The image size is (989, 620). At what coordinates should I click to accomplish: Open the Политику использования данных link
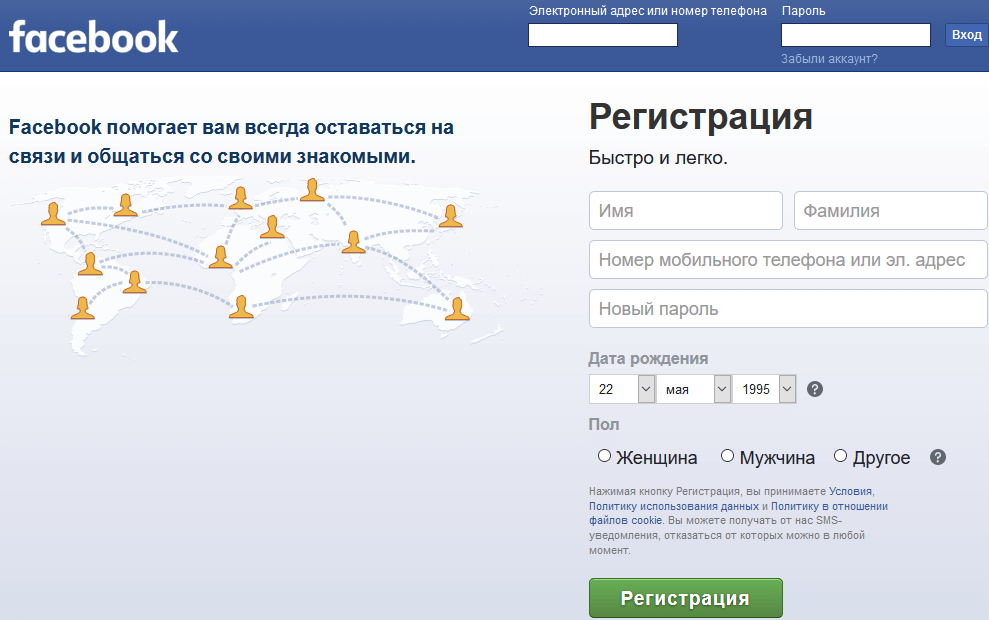(x=674, y=506)
